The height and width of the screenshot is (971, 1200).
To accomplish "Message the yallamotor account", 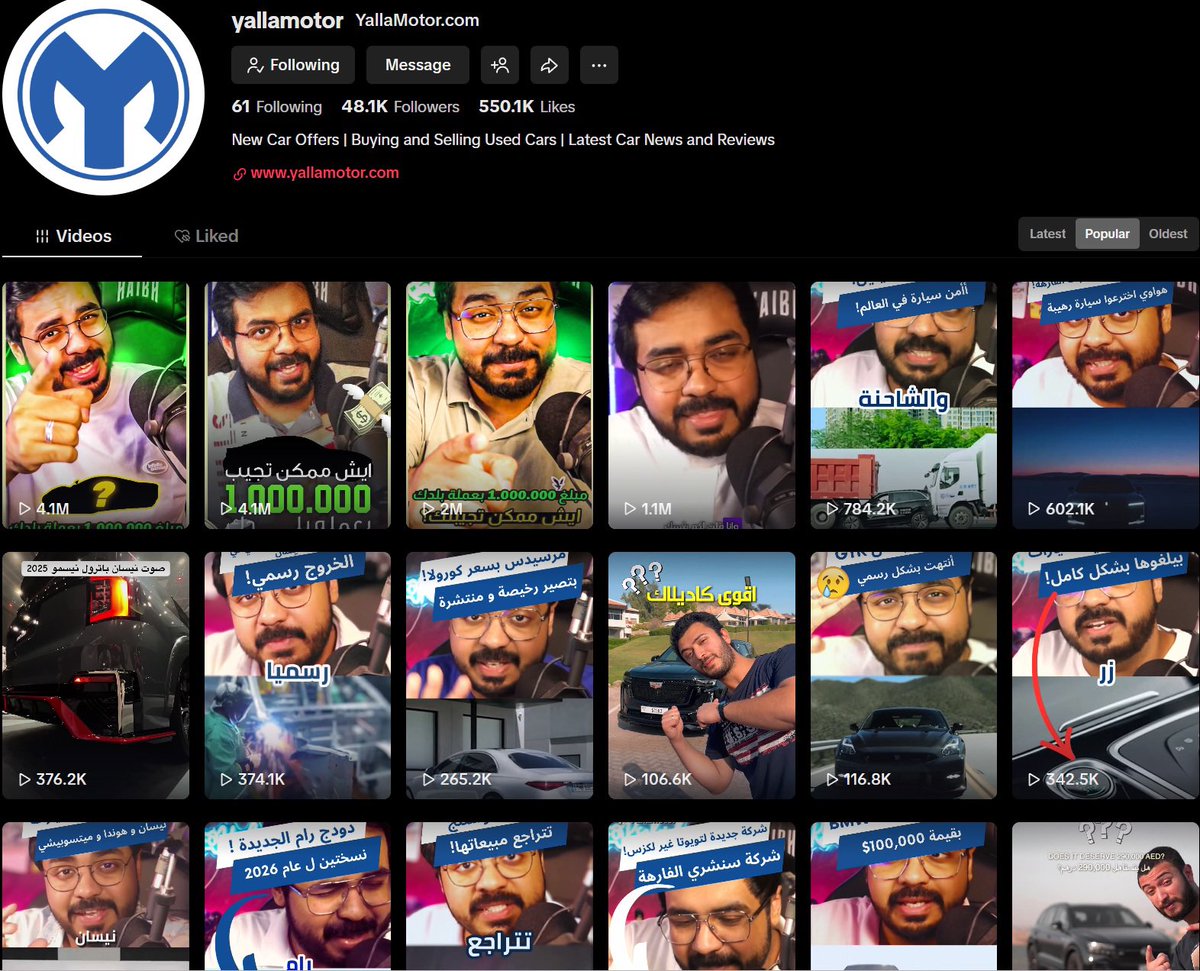I will 418,65.
